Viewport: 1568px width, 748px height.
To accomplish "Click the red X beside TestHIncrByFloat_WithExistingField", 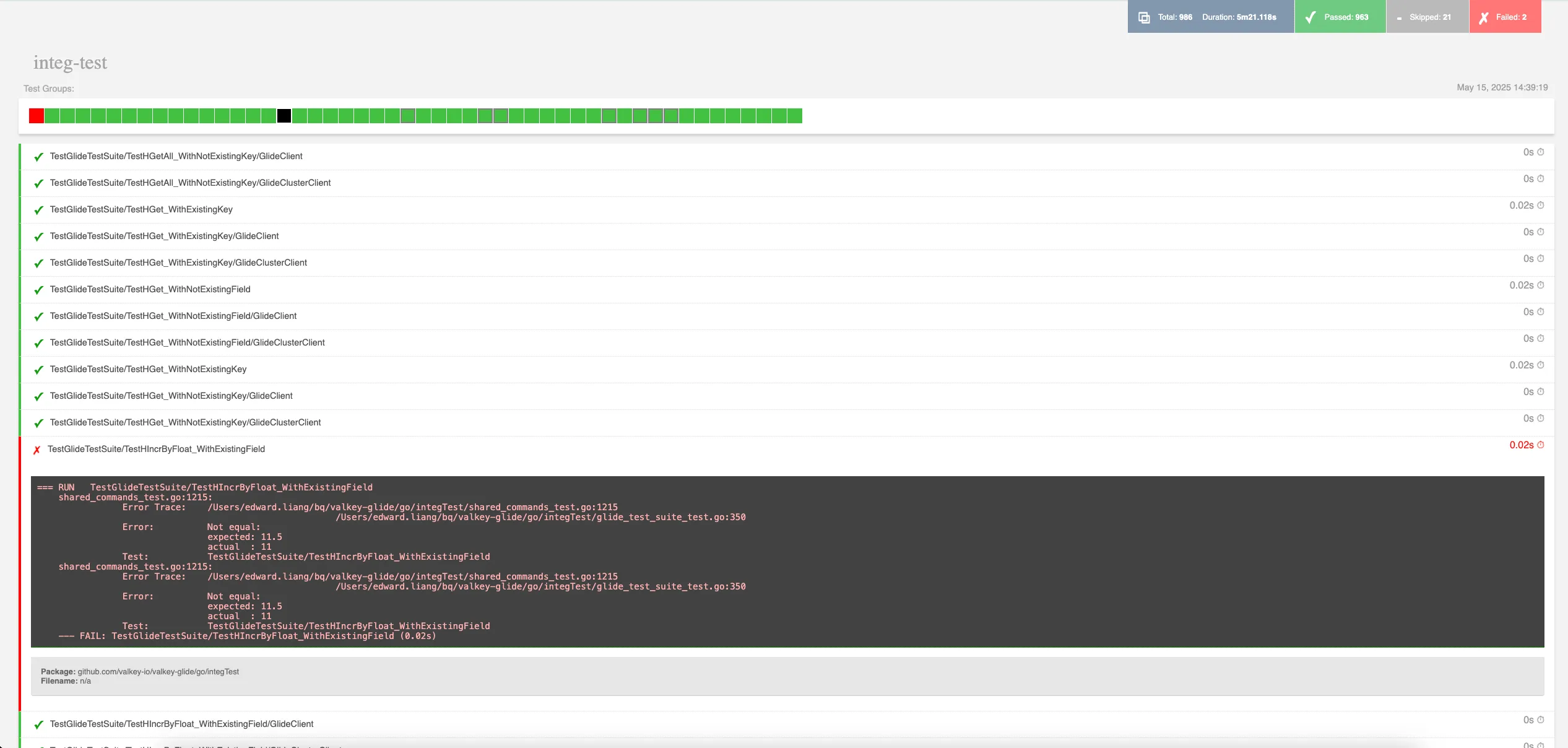I will (x=37, y=450).
